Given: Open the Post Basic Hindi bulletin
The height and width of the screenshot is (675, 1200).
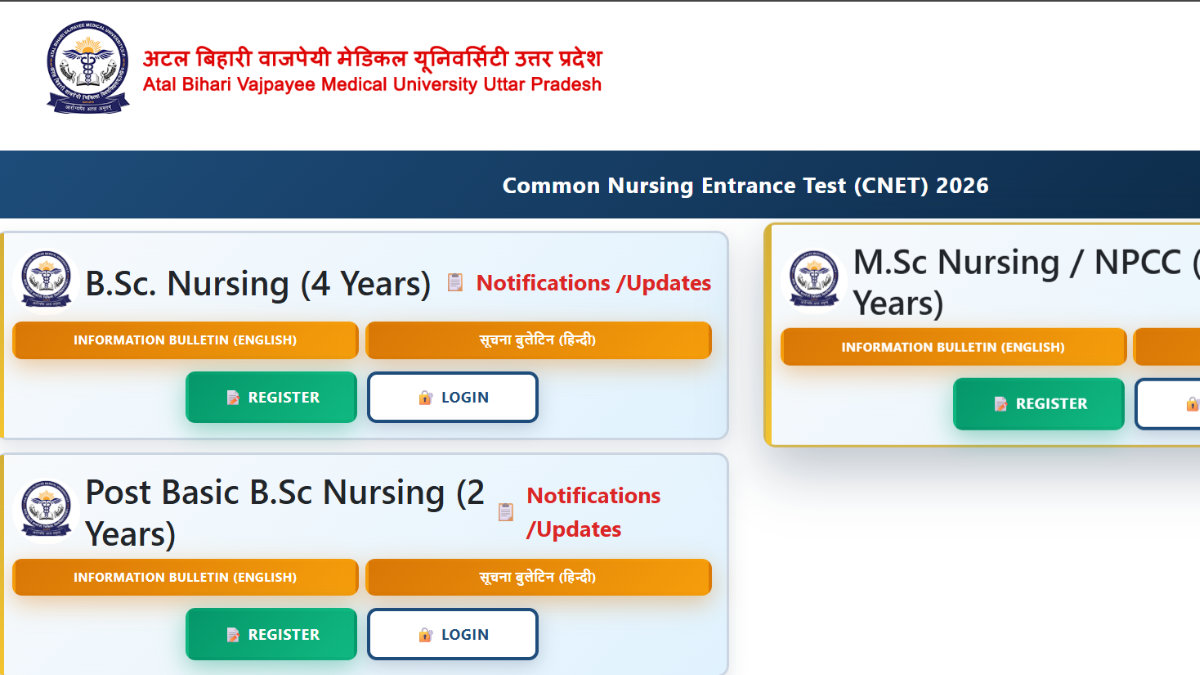Looking at the screenshot, I should [x=538, y=577].
